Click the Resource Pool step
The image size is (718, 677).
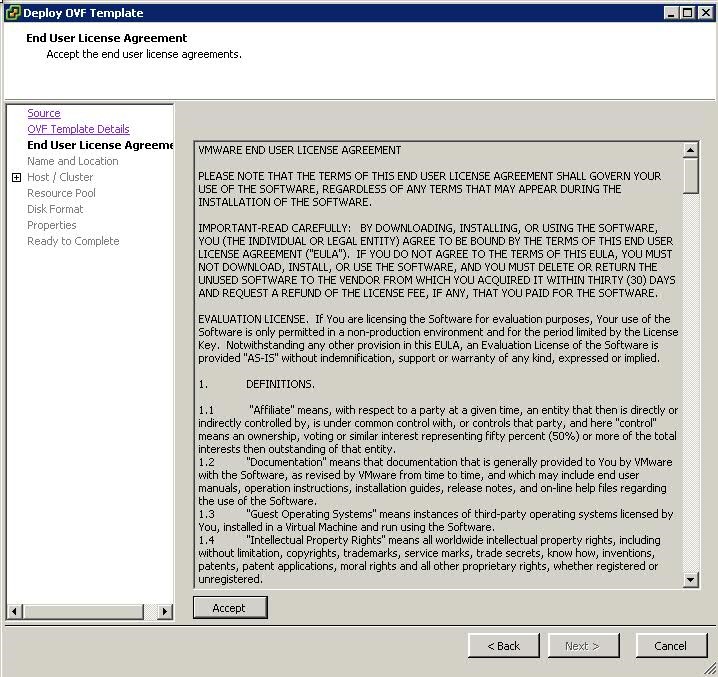tap(61, 193)
